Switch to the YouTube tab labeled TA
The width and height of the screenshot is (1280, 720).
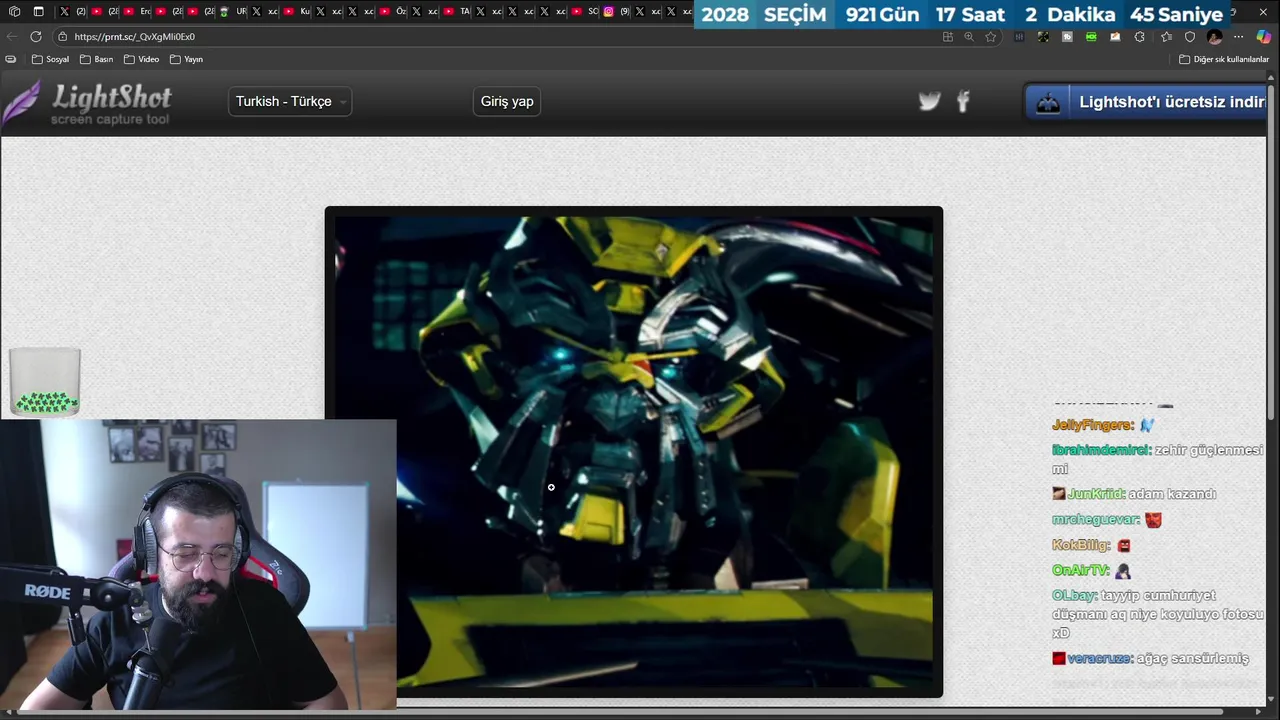pyautogui.click(x=457, y=11)
